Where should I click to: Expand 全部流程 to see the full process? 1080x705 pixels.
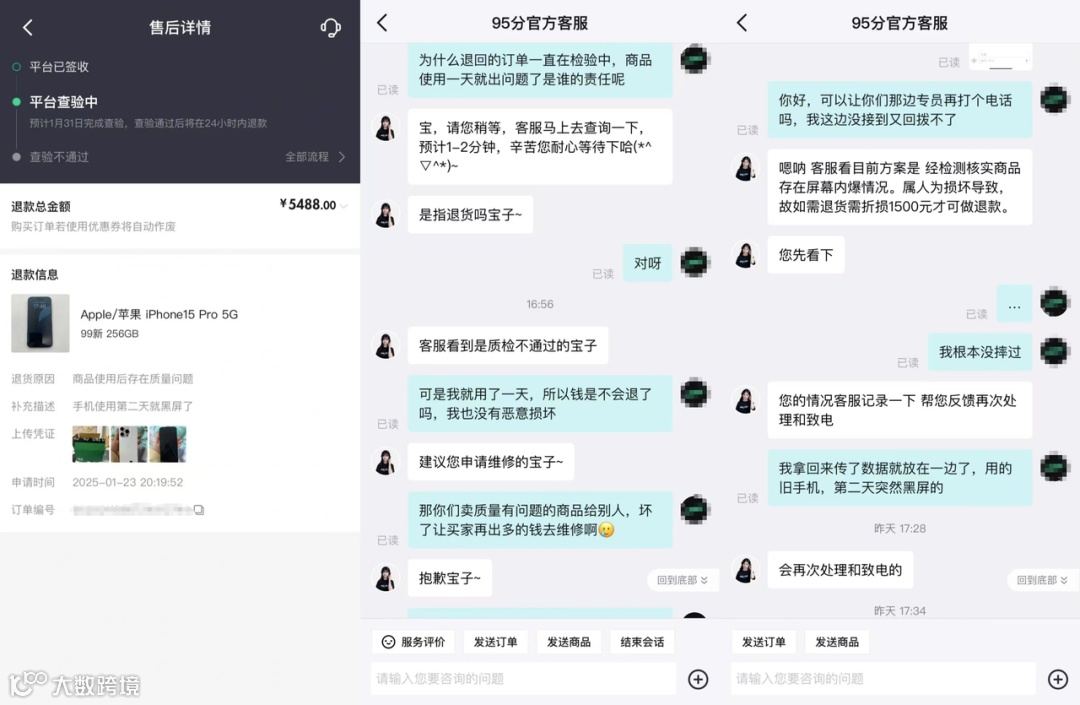tap(315, 157)
